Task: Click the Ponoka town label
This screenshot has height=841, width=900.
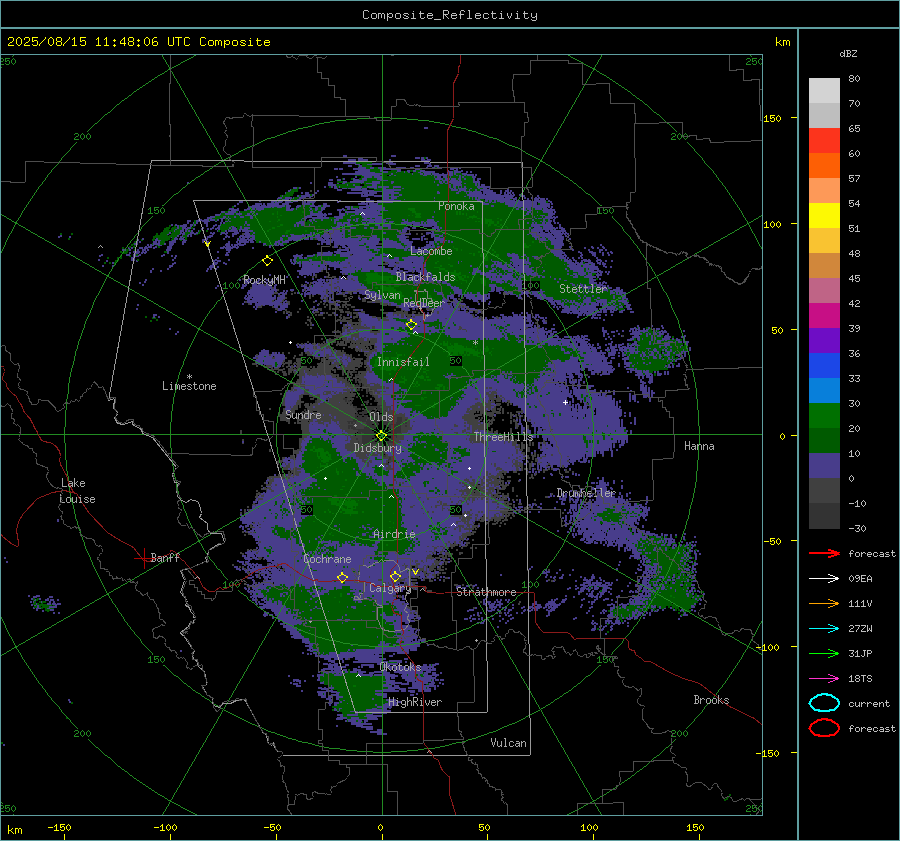Action: coord(456,206)
